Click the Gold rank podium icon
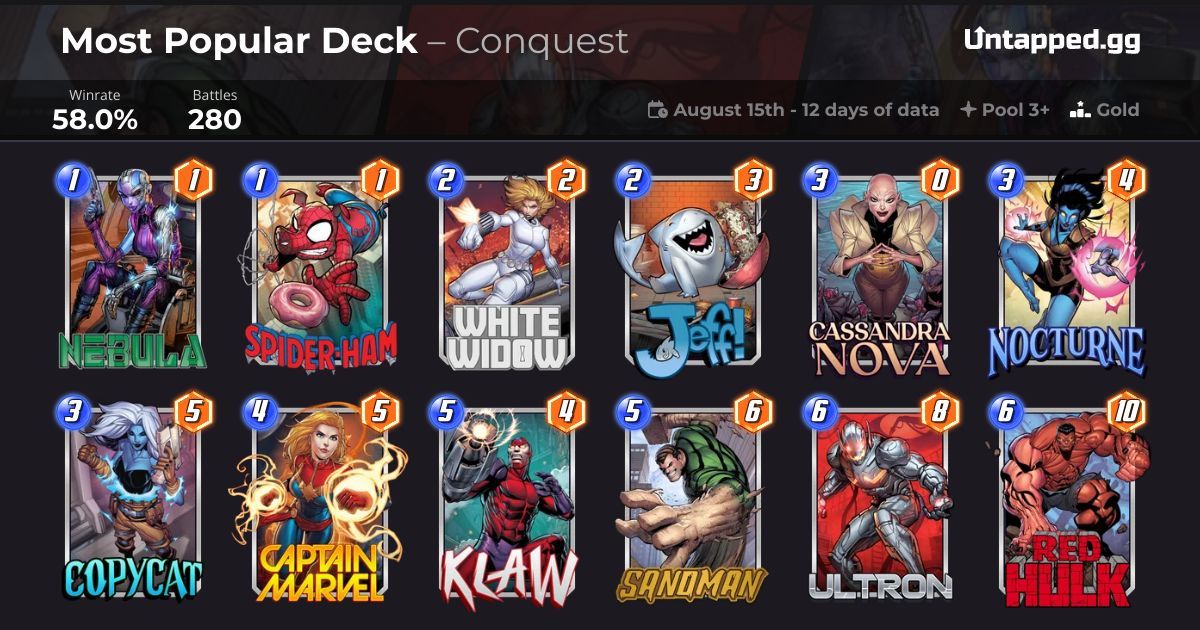This screenshot has width=1200, height=630. click(1079, 110)
